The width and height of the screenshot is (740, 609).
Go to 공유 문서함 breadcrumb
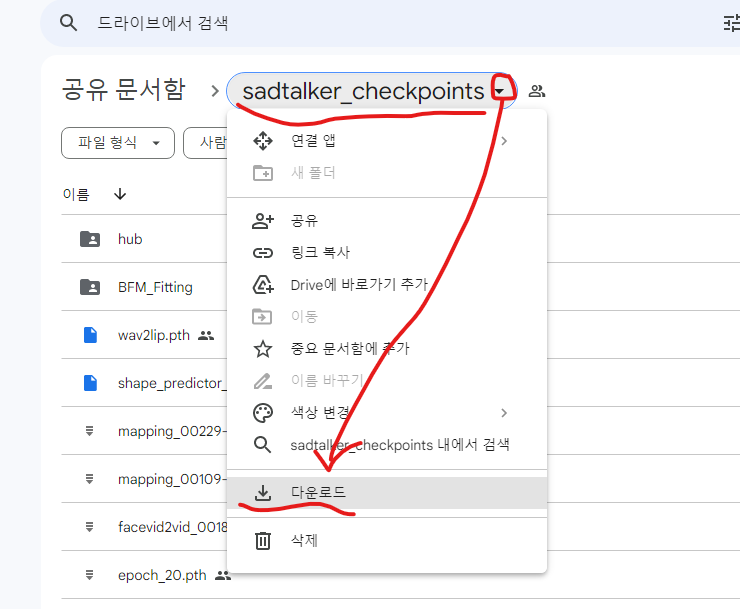[124, 90]
